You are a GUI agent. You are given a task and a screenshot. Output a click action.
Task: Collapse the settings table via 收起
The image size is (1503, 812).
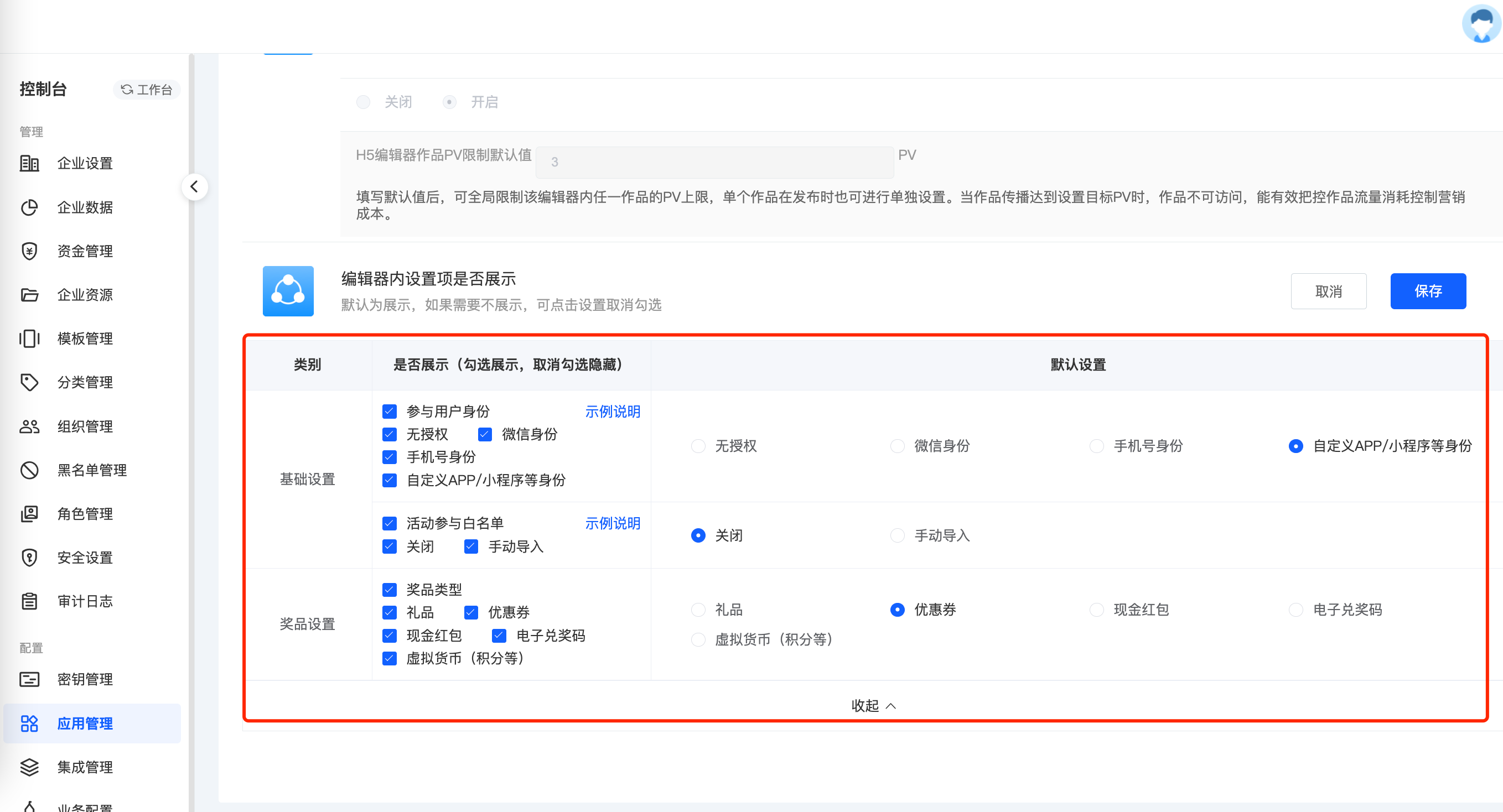click(873, 706)
